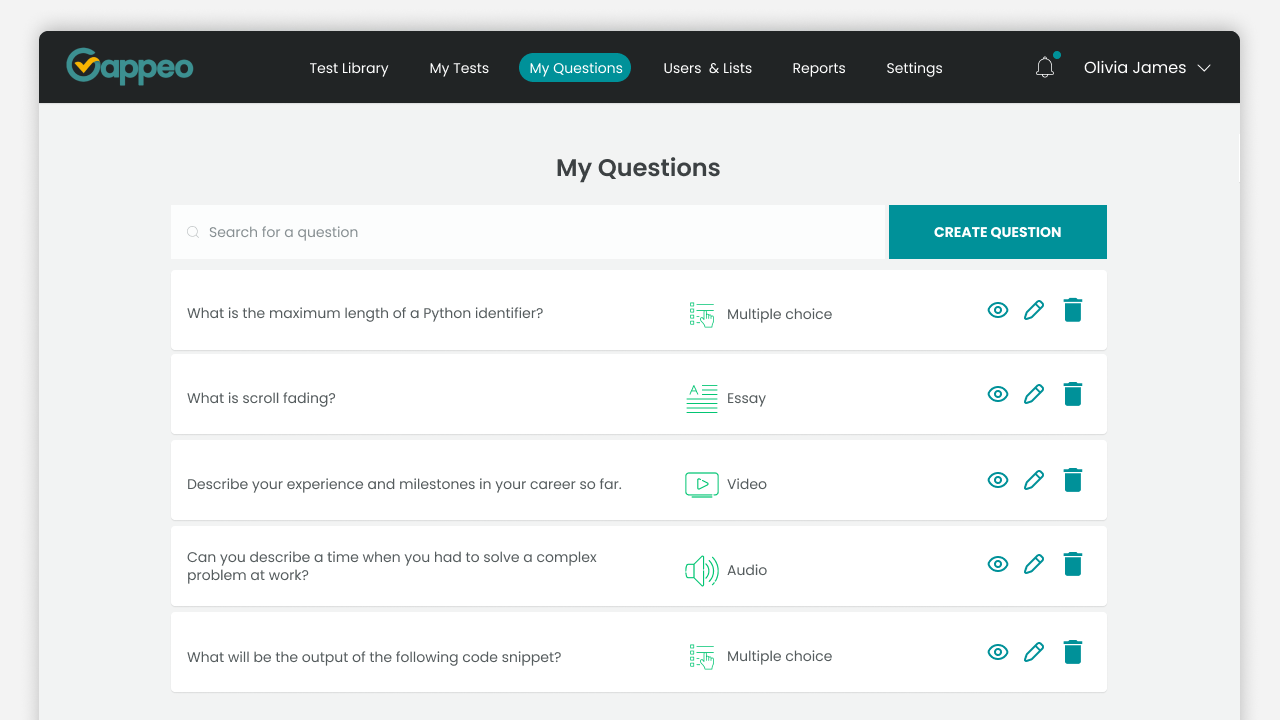
Task: Click the Gappeo logo
Action: tap(129, 66)
